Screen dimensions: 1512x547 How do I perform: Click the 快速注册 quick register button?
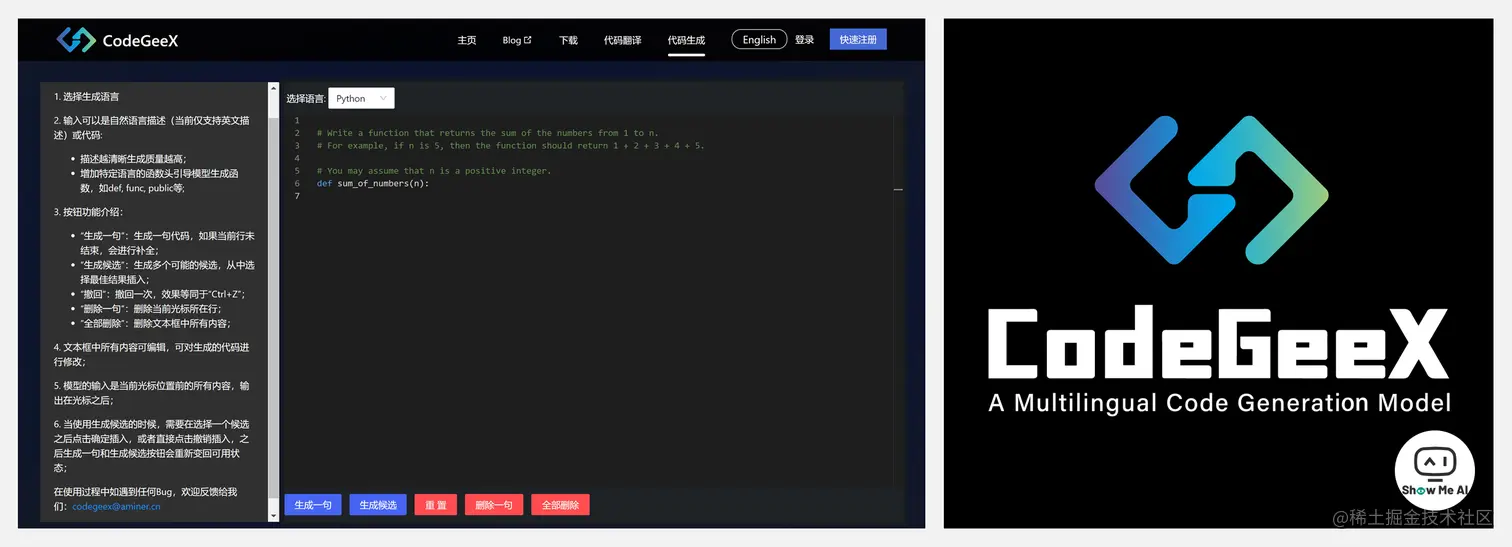click(858, 40)
